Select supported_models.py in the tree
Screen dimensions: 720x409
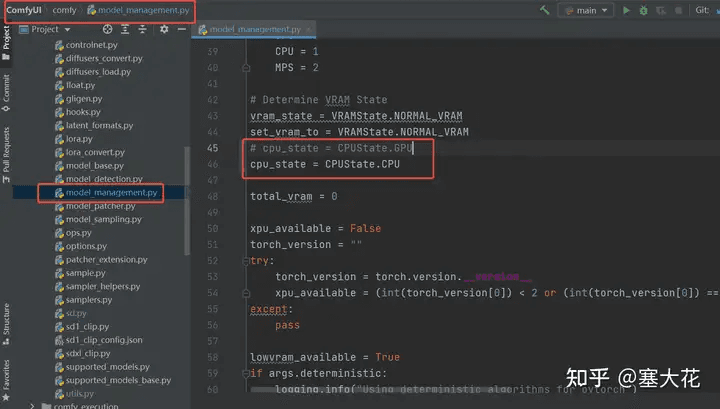pyautogui.click(x=107, y=367)
